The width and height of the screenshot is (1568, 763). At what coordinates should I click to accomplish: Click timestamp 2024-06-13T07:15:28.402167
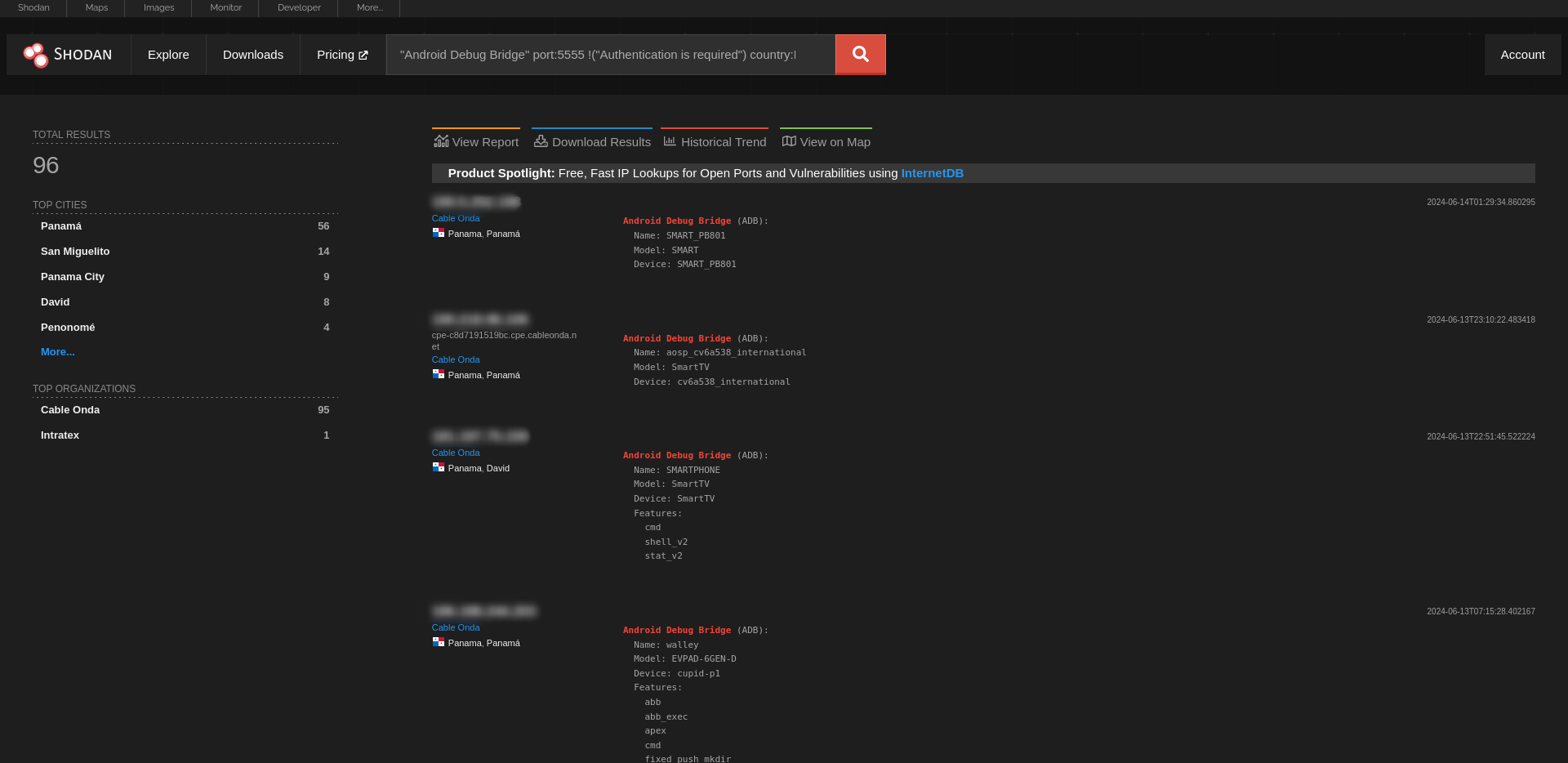point(1481,611)
